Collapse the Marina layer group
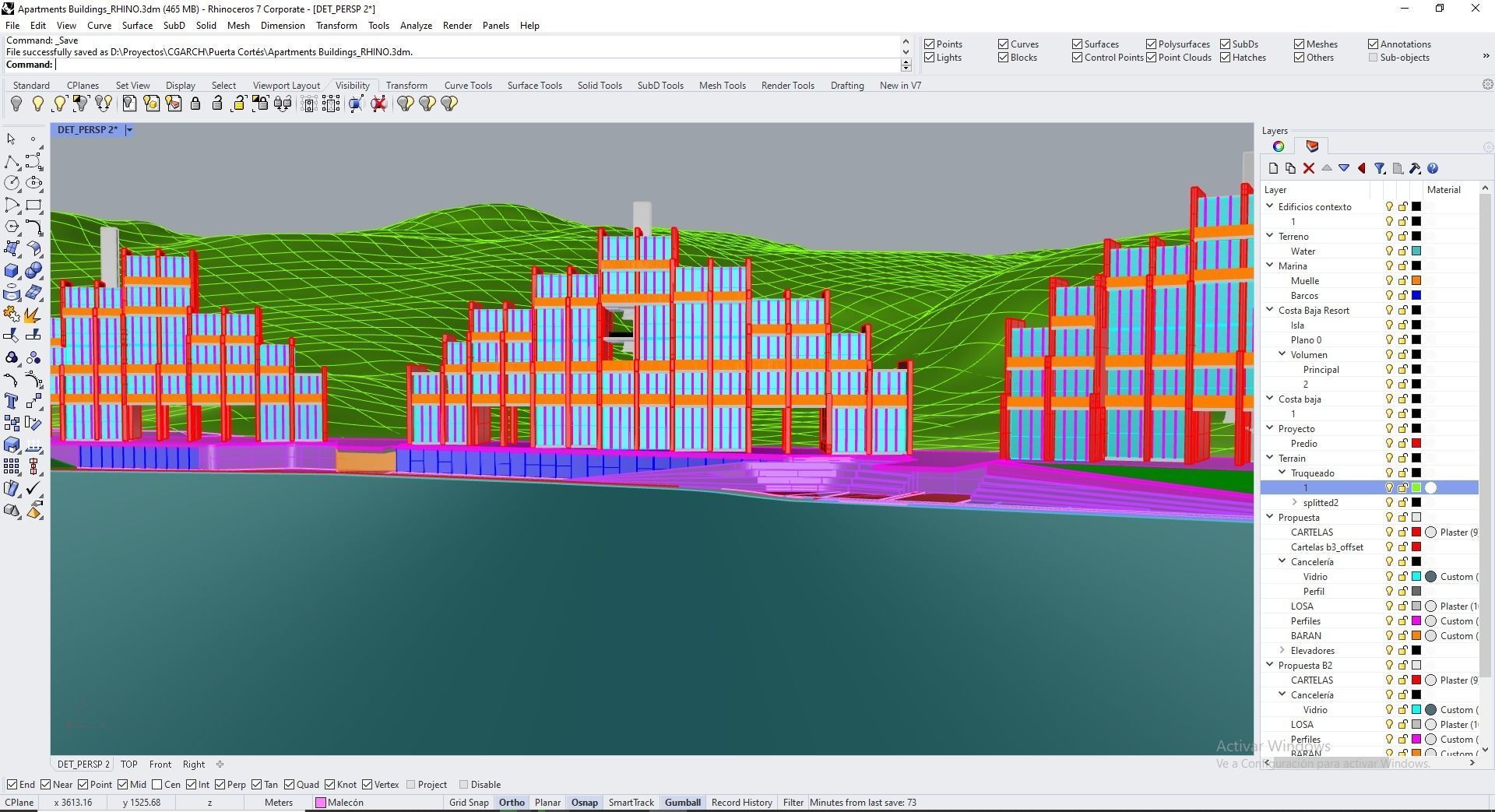The image size is (1495, 812). 1270,265
